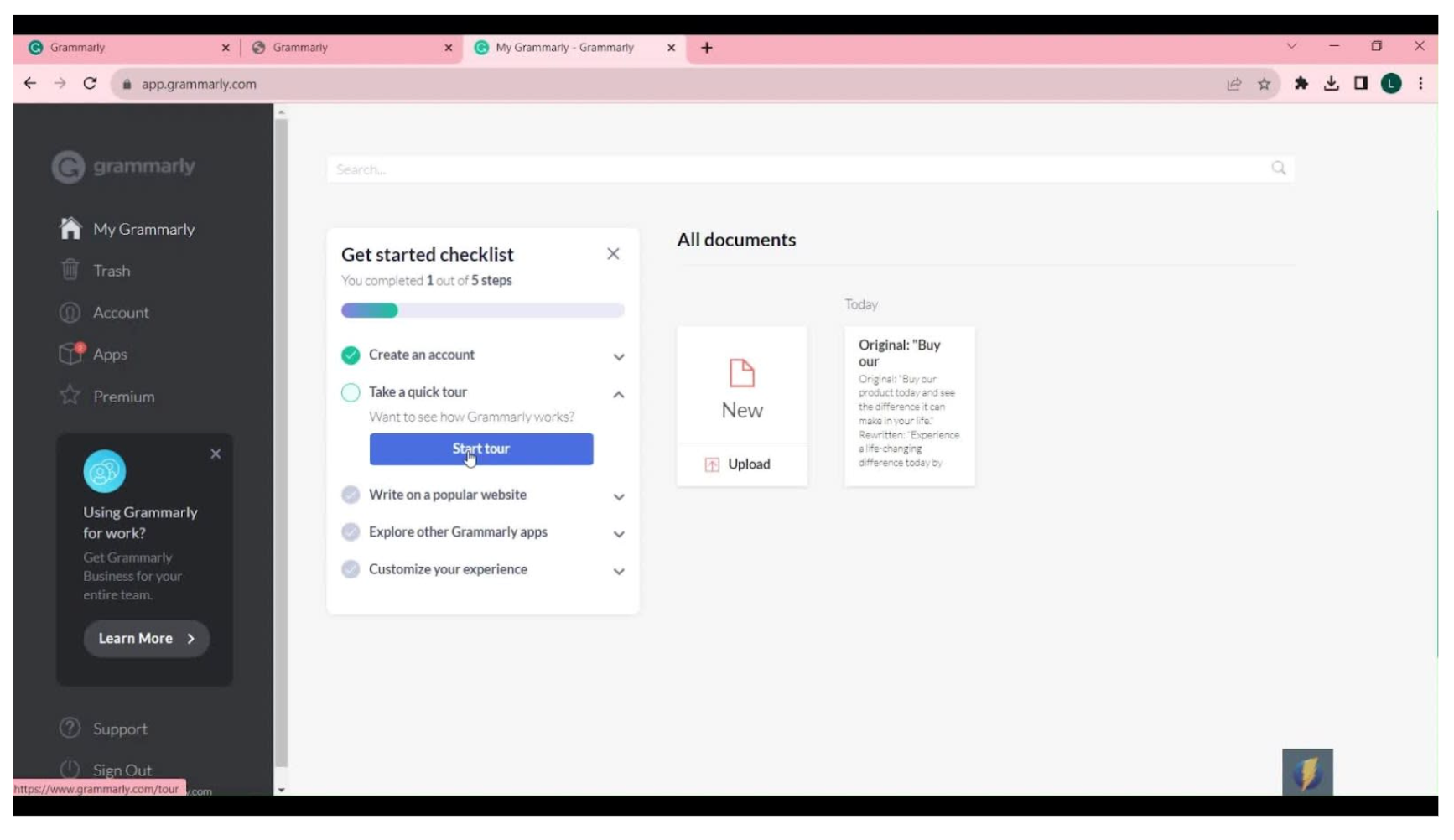Bookmark this page with star icon
The height and width of the screenshot is (840, 1454).
(1264, 84)
